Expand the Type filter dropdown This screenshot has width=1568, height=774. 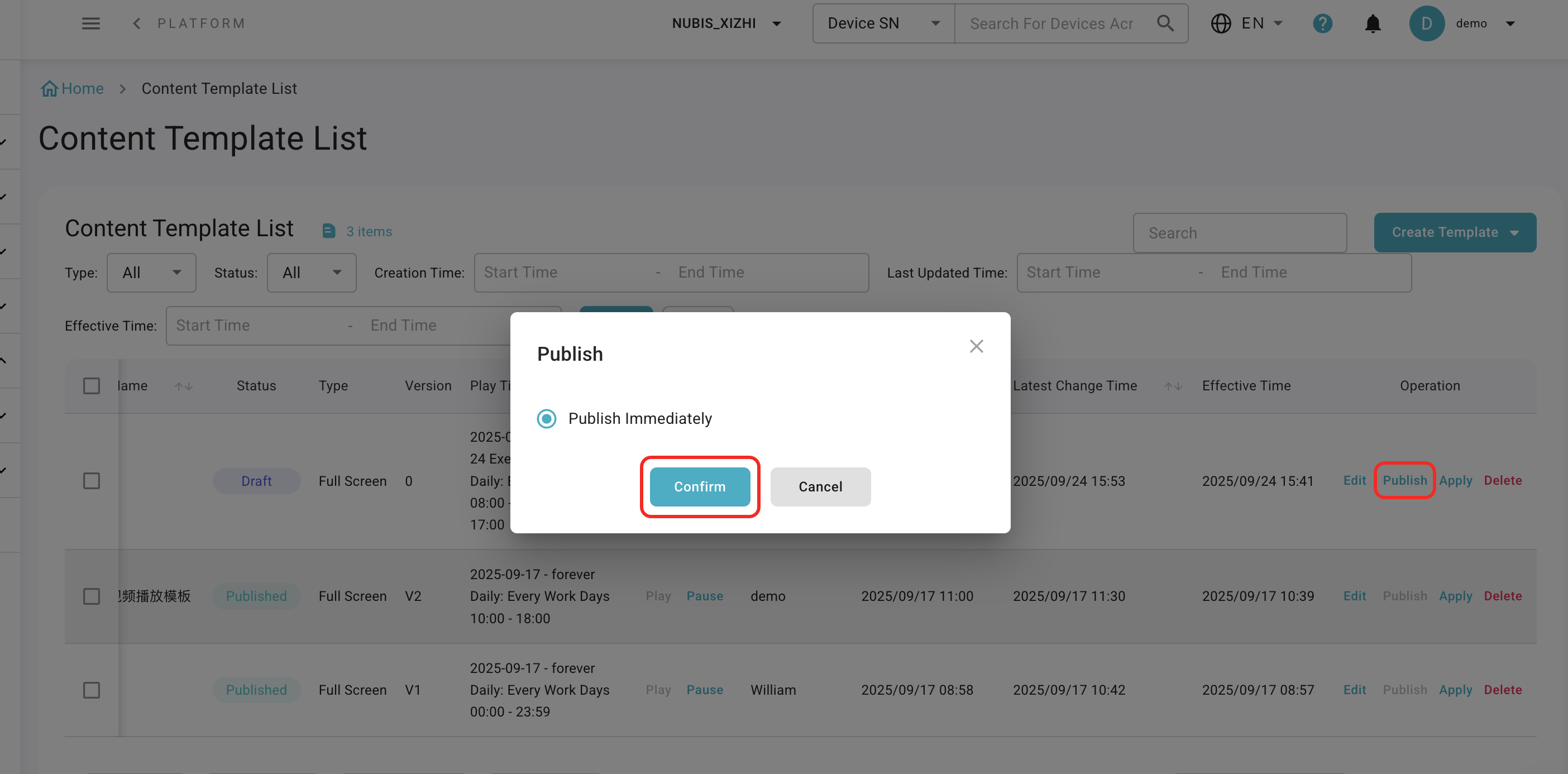[151, 272]
